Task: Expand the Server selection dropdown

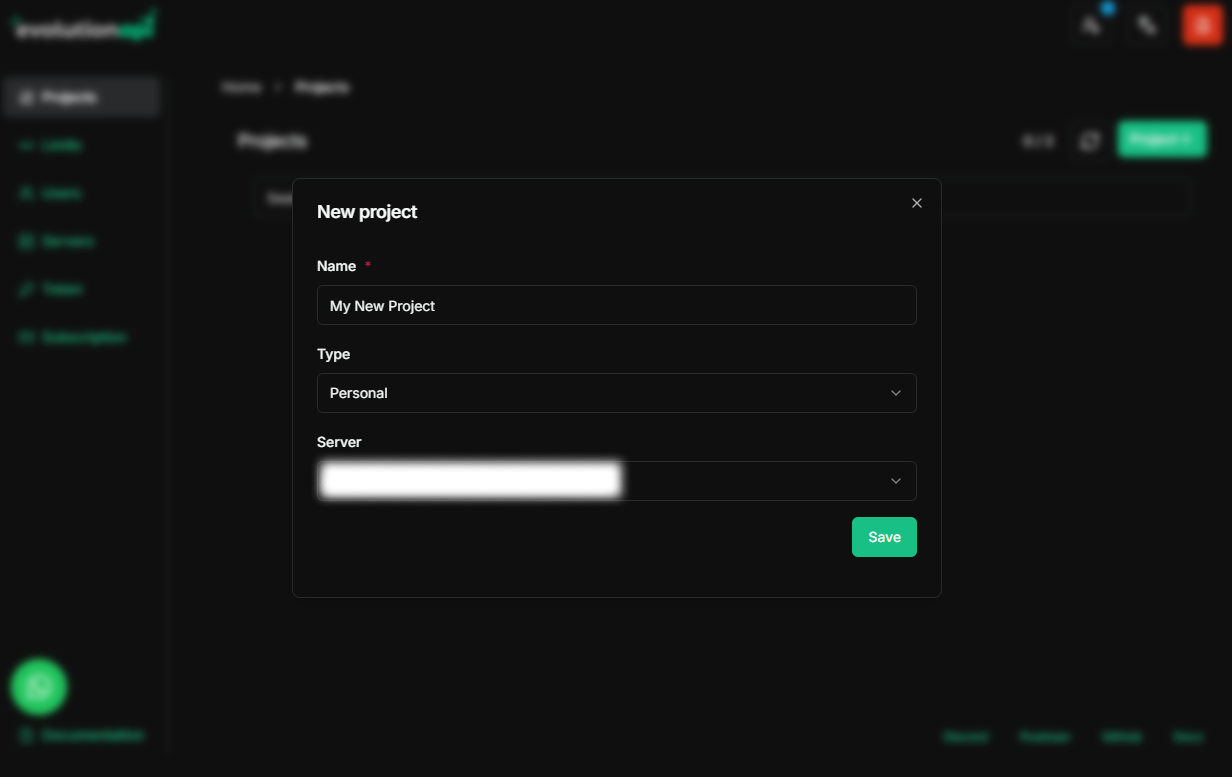Action: coord(616,481)
